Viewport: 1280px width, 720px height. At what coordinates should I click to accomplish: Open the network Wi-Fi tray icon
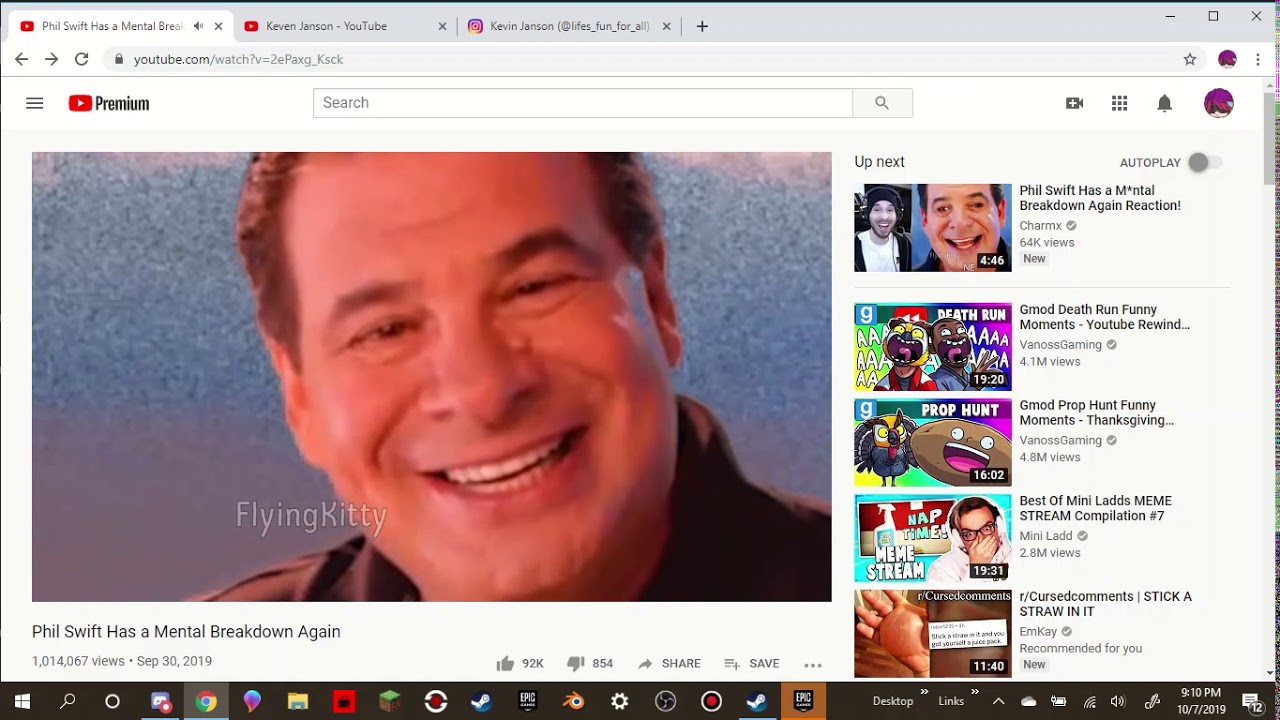tap(1090, 702)
